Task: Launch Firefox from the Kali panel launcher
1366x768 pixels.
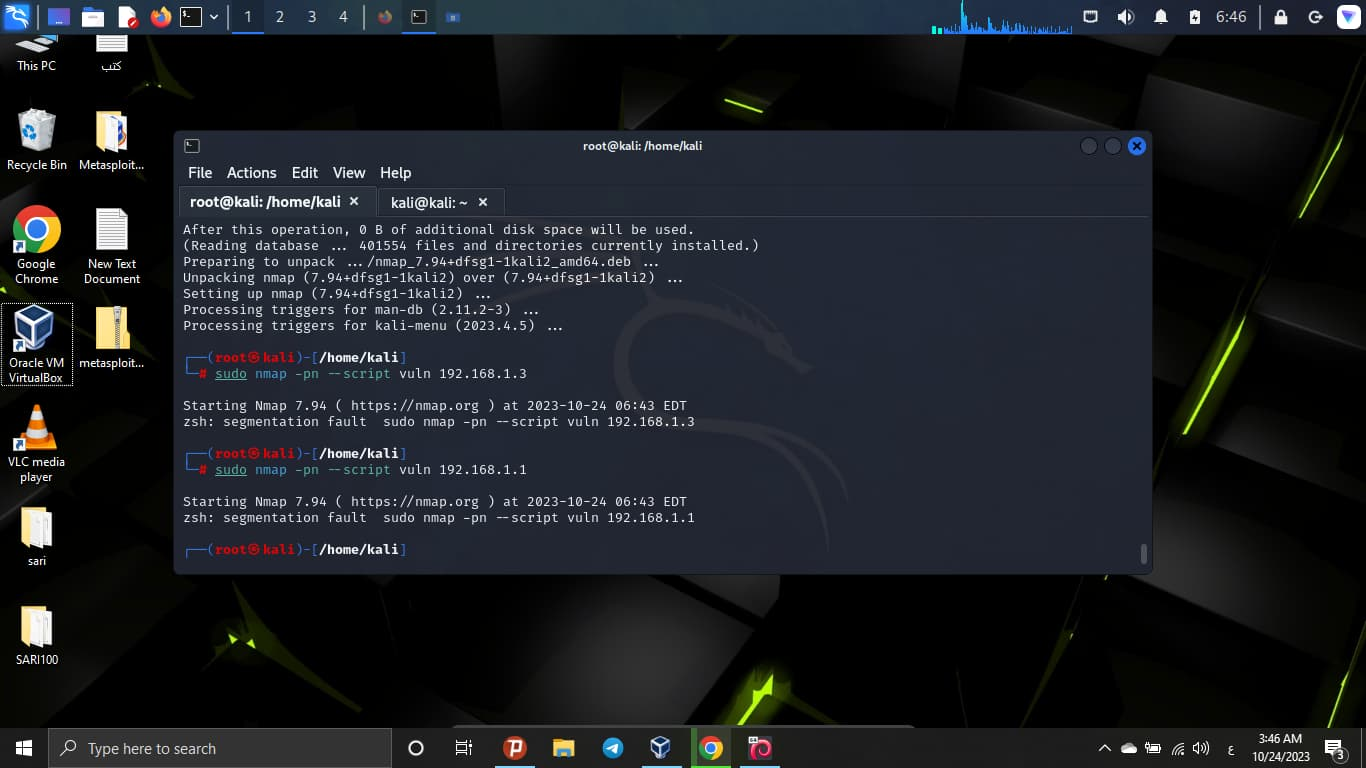Action: point(161,17)
